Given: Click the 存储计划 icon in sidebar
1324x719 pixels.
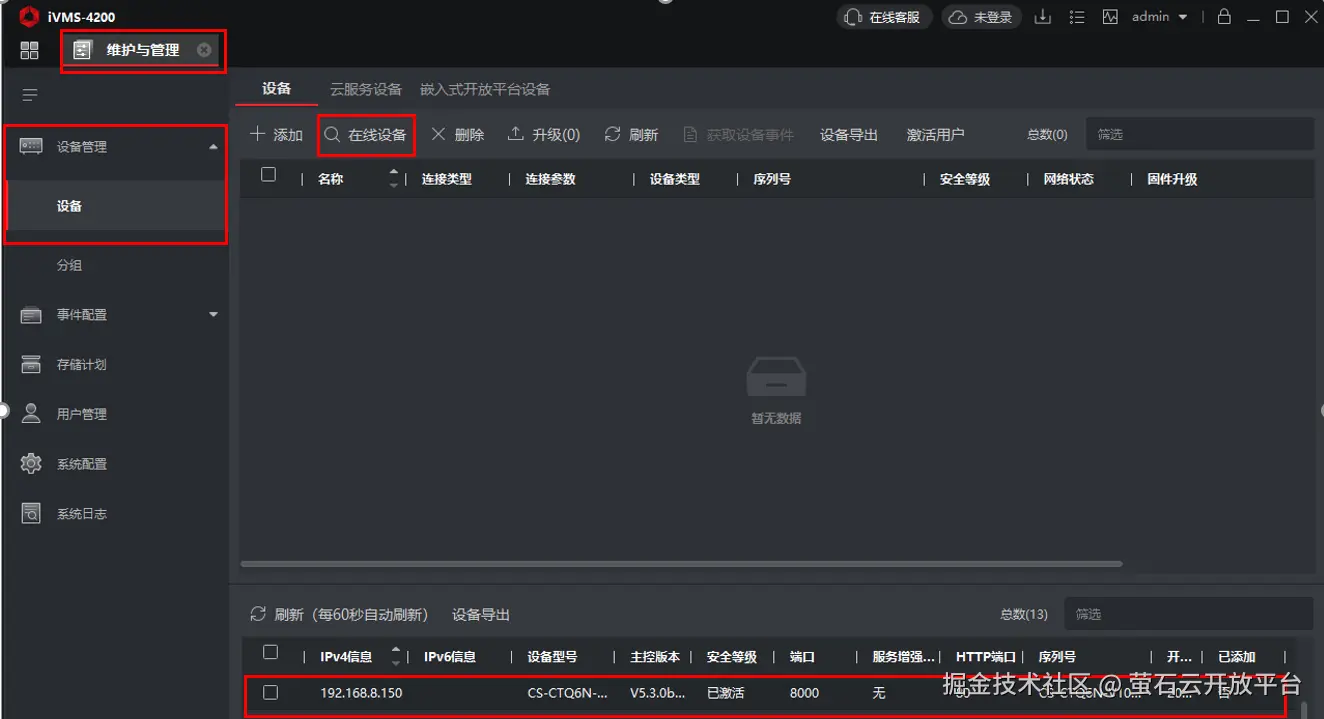Looking at the screenshot, I should (x=31, y=364).
